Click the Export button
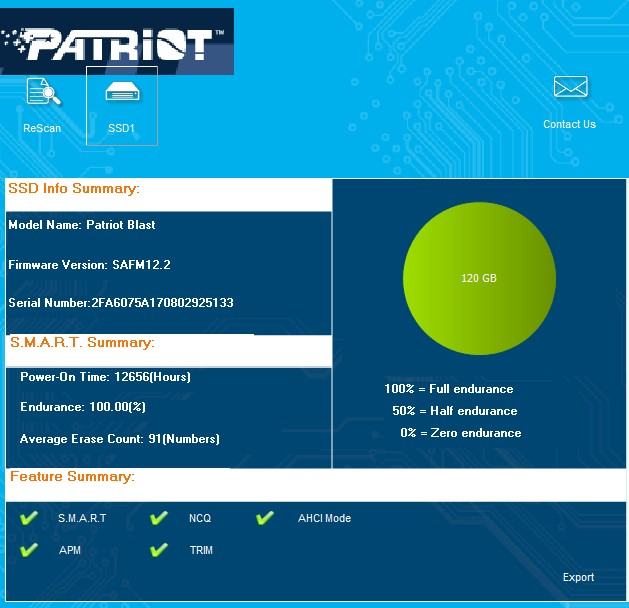The width and height of the screenshot is (629, 608). point(578,577)
